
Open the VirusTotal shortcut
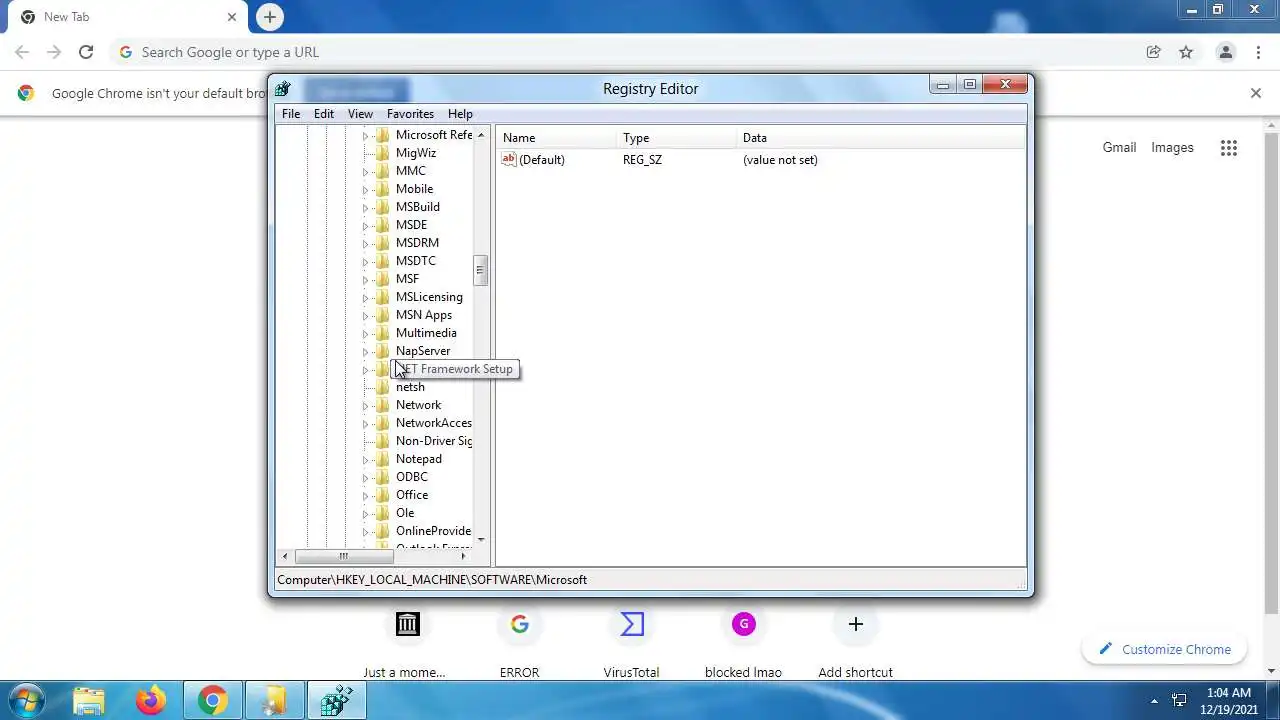[x=631, y=642]
